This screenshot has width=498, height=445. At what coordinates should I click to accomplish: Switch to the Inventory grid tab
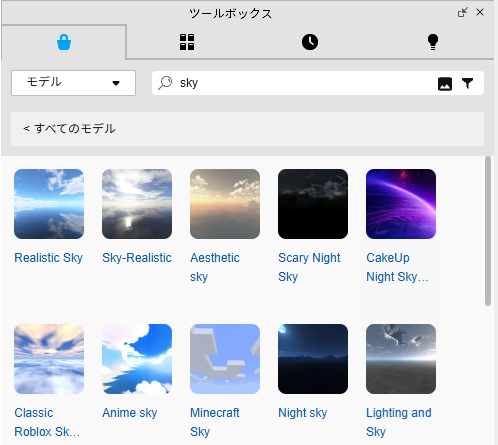(187, 42)
